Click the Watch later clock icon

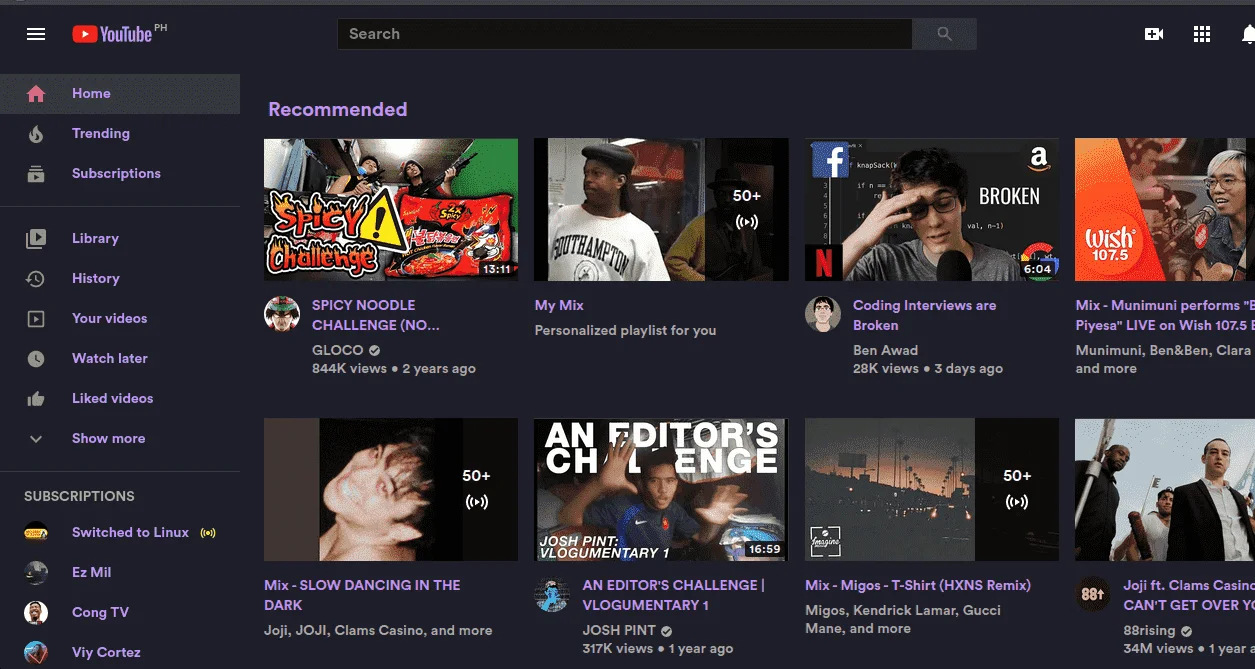pos(36,359)
